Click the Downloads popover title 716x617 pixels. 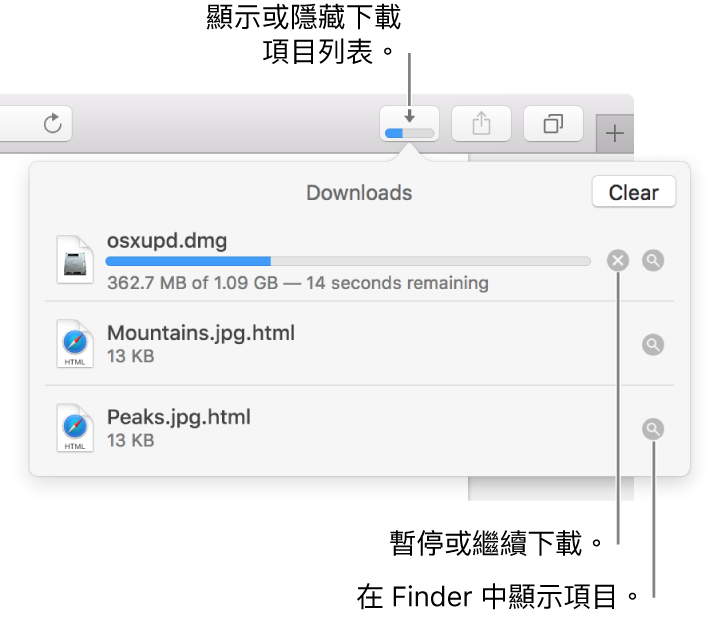[359, 193]
